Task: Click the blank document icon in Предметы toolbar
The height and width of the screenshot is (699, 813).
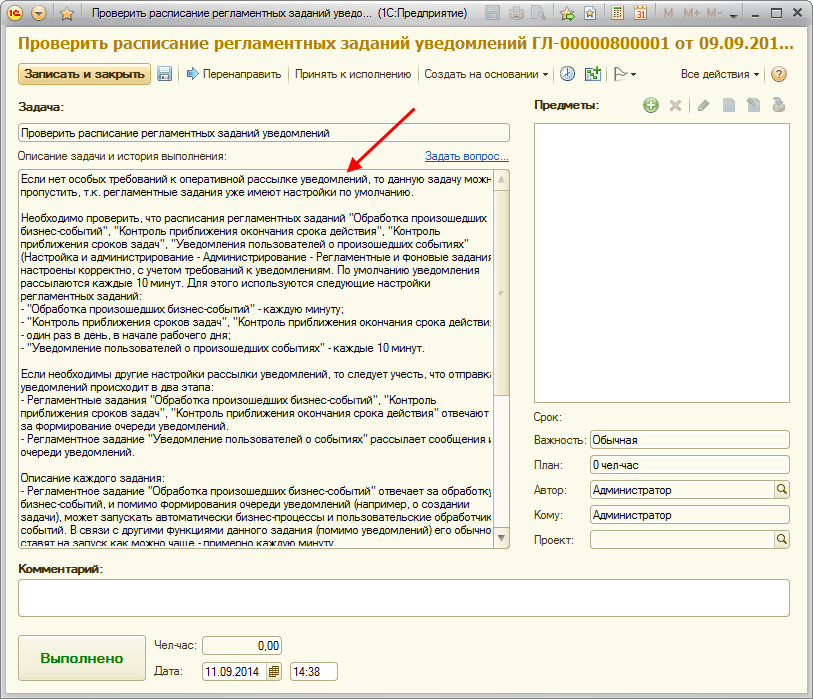Action: point(728,105)
